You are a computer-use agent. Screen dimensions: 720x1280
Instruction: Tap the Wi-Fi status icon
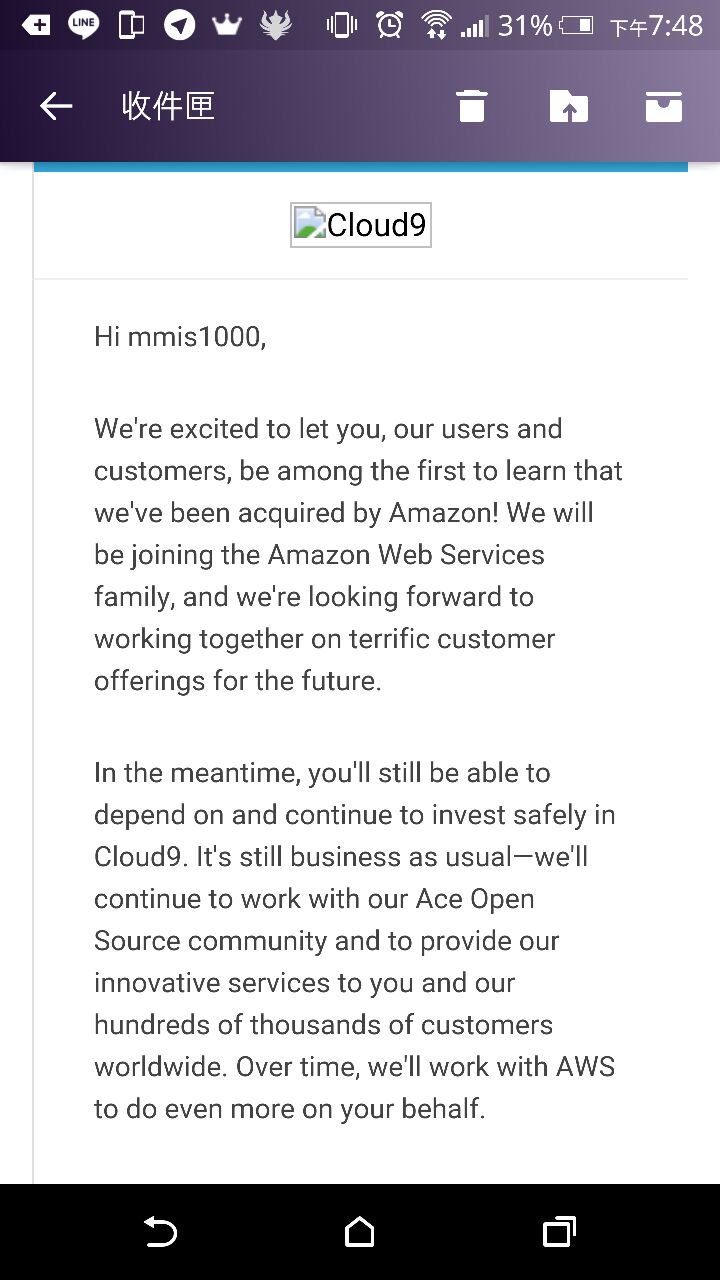coord(436,25)
